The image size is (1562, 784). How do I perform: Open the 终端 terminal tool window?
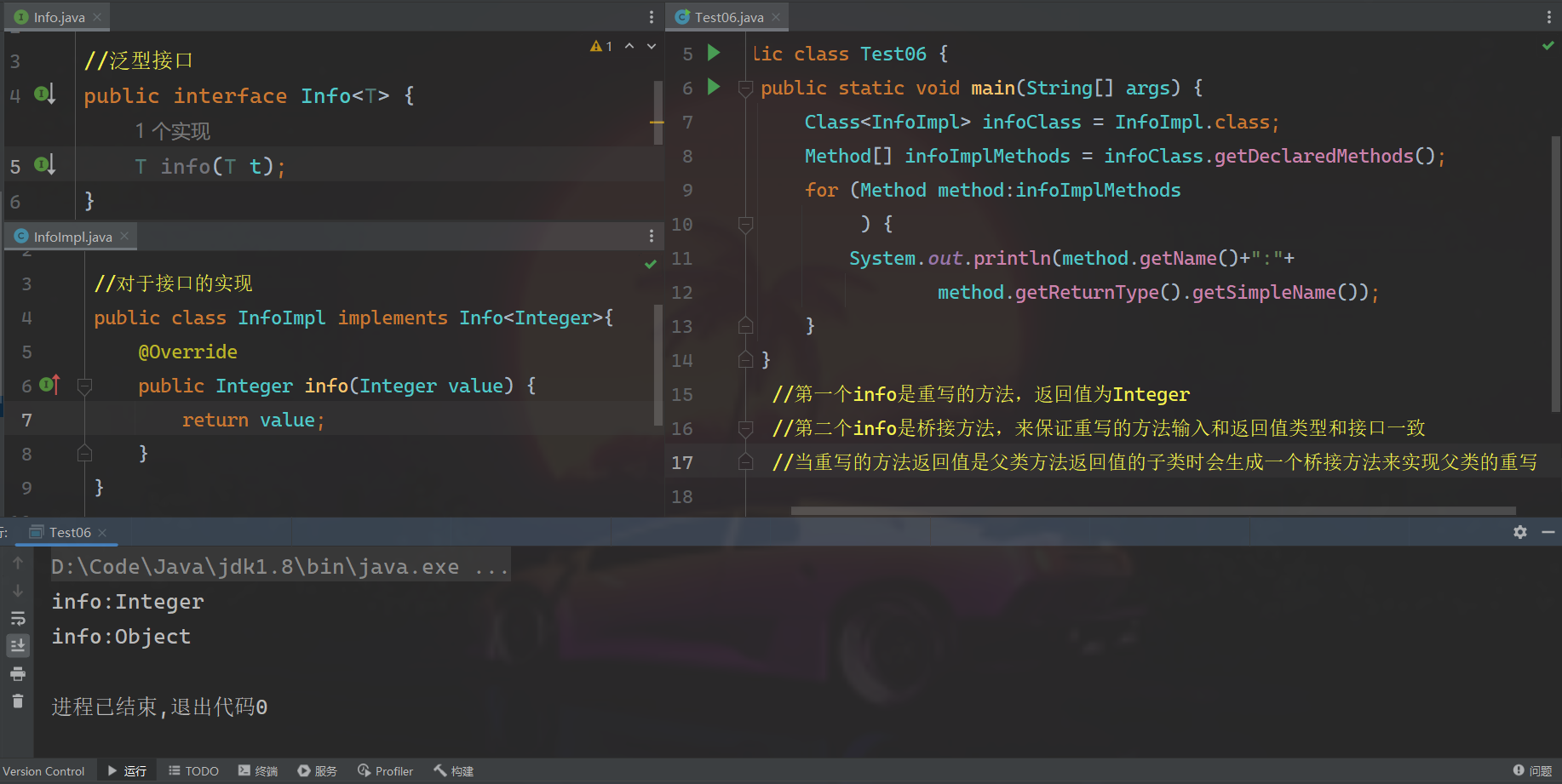coord(258,771)
